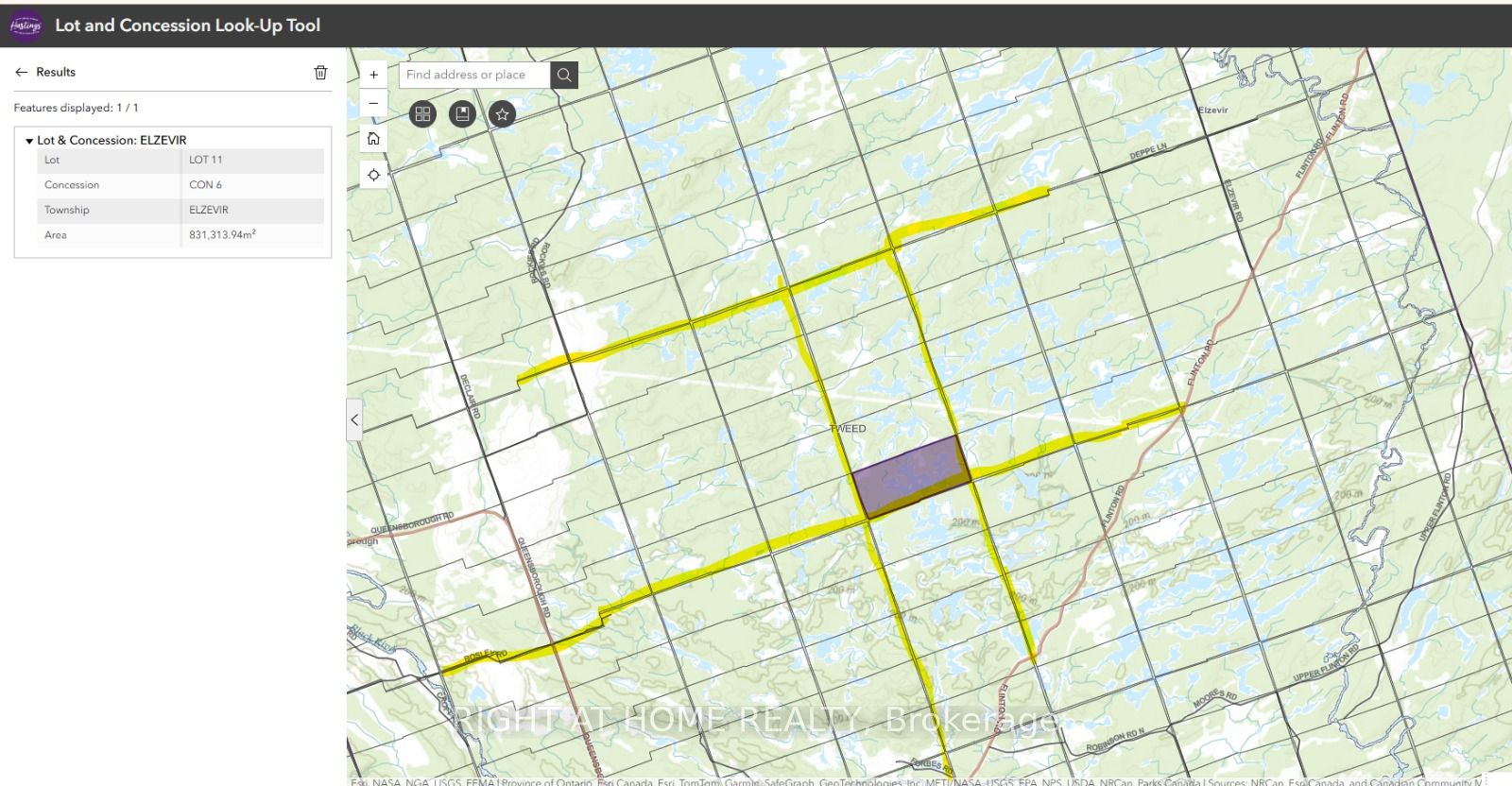1512x786 pixels.
Task: Click the LOT 11 value cell
Action: coord(206,160)
